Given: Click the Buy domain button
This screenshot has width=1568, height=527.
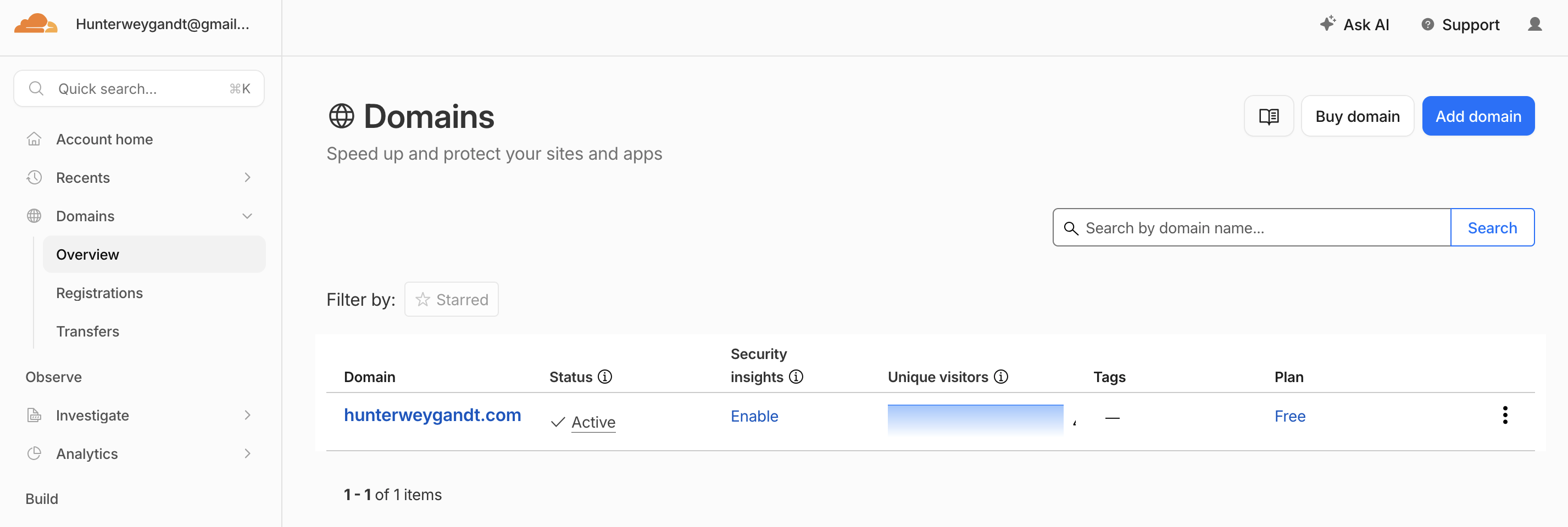Looking at the screenshot, I should [x=1358, y=116].
